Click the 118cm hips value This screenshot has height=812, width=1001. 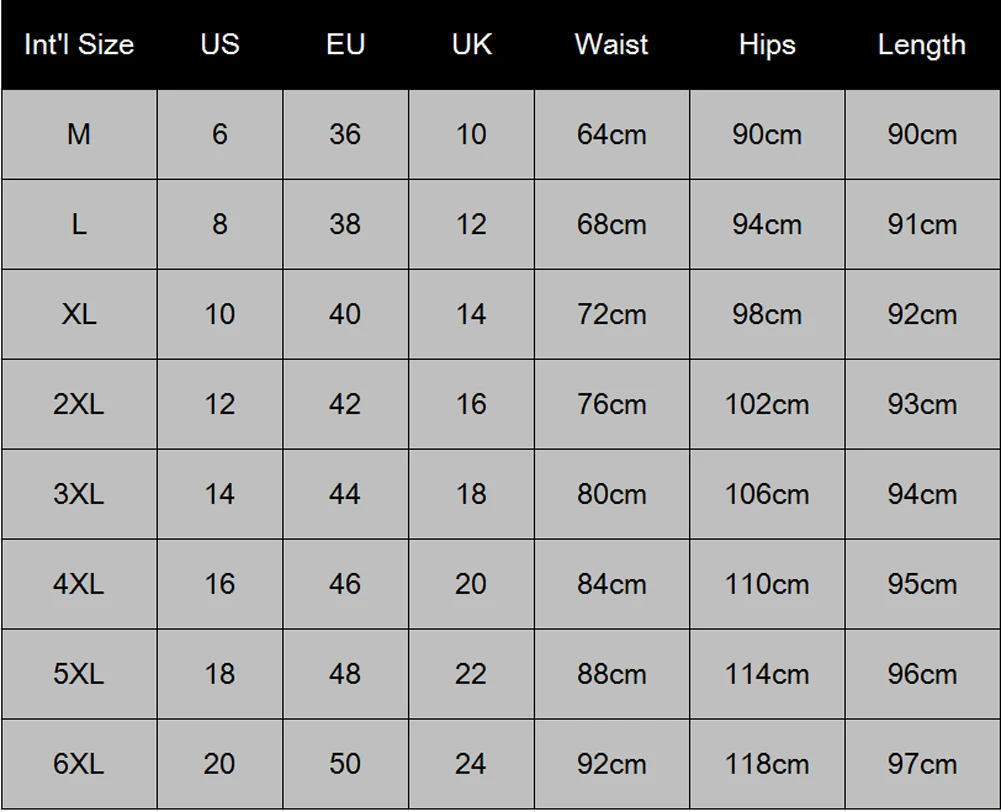[x=767, y=764]
